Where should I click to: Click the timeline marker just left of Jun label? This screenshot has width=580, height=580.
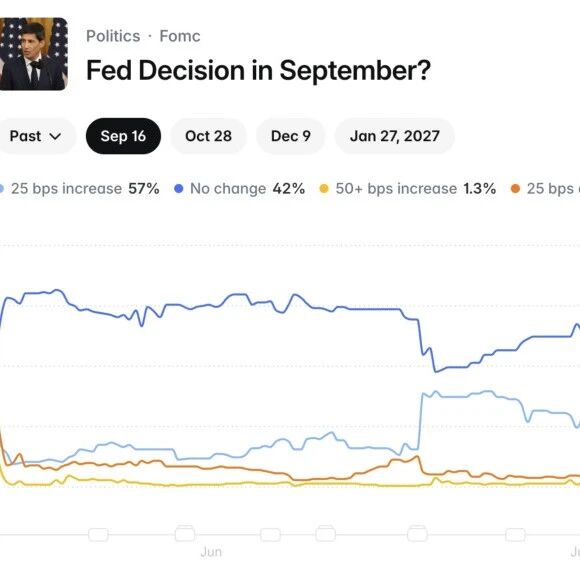(x=185, y=533)
